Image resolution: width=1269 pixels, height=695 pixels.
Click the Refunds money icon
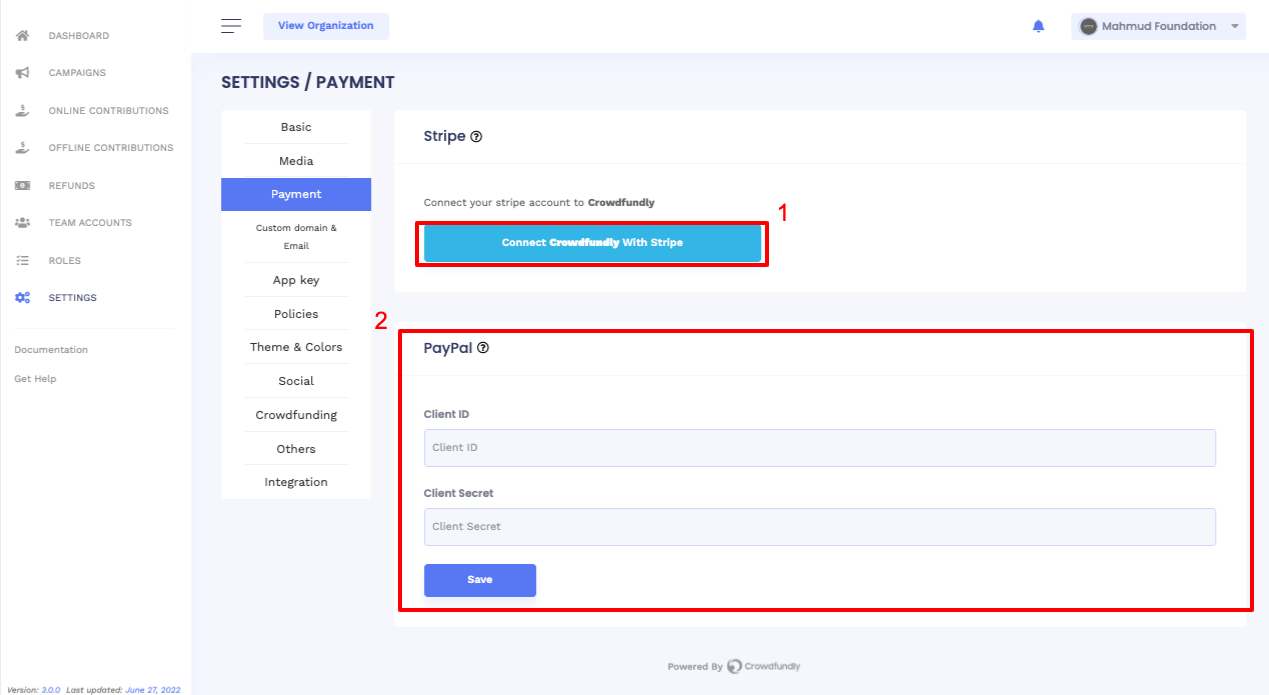[22, 186]
